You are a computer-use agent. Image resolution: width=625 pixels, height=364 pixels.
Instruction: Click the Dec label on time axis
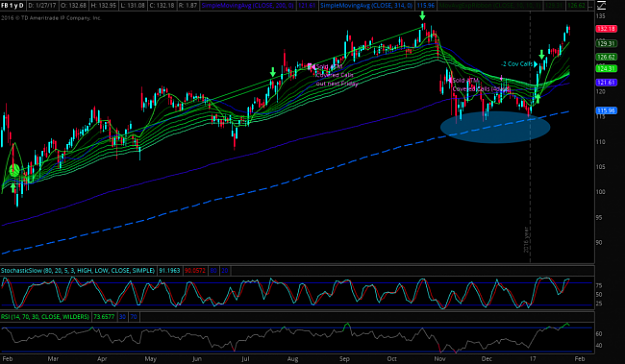(487, 359)
